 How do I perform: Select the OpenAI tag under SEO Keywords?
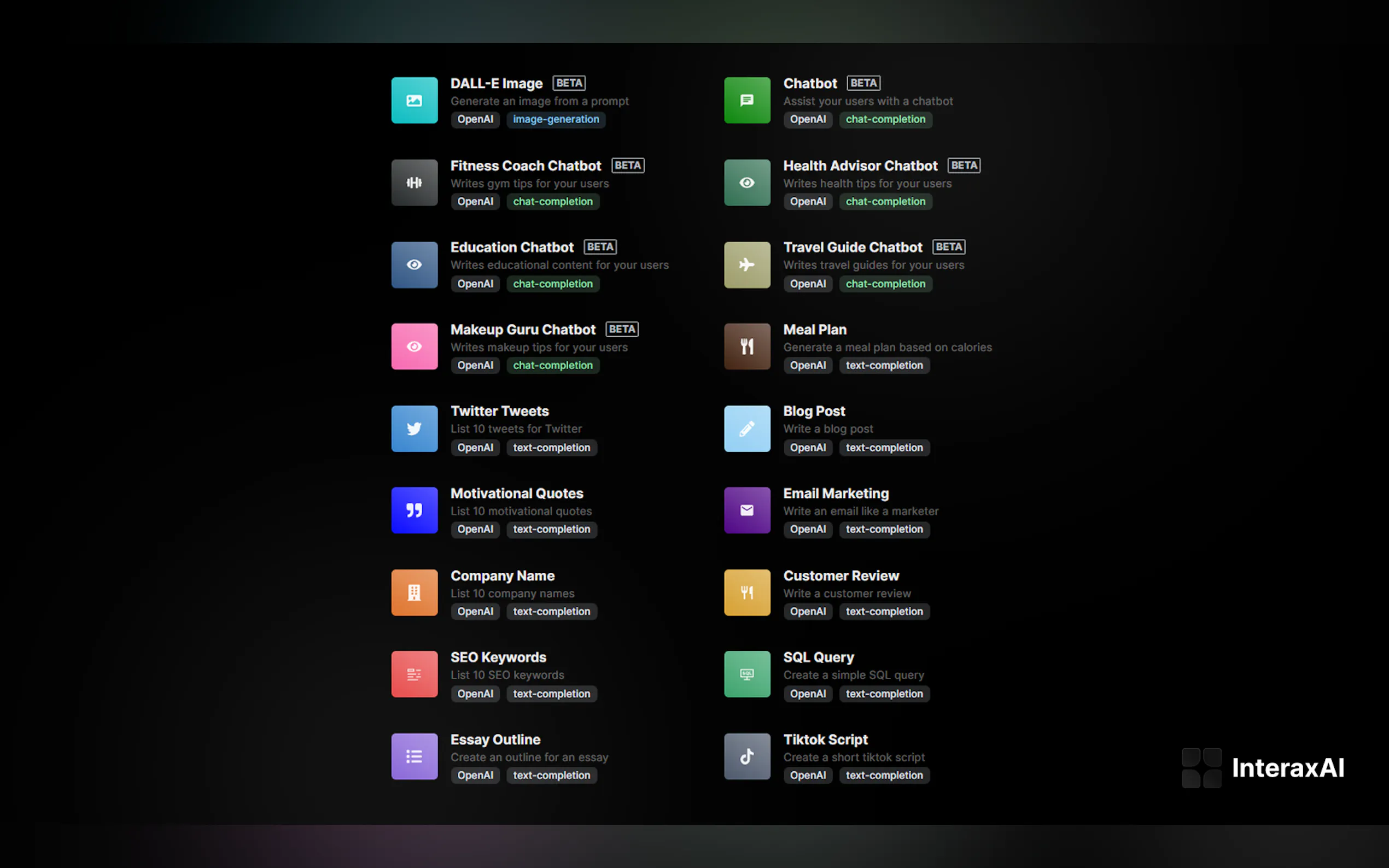point(475,694)
